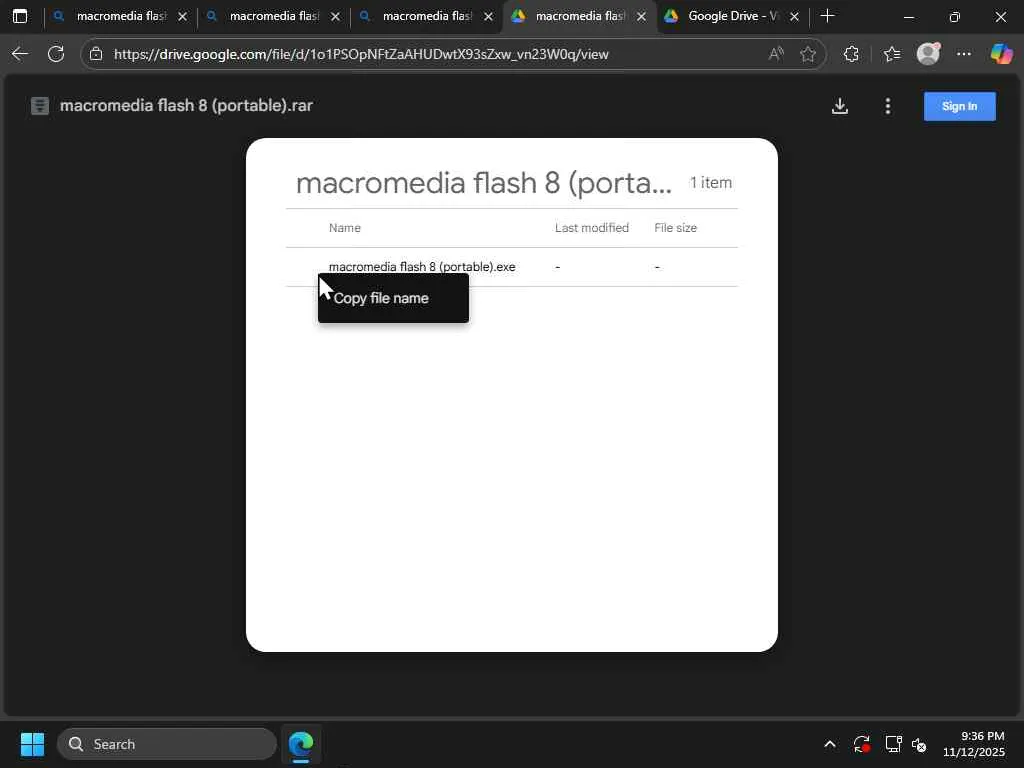Open the clock showing 9:36 PM

(x=974, y=744)
